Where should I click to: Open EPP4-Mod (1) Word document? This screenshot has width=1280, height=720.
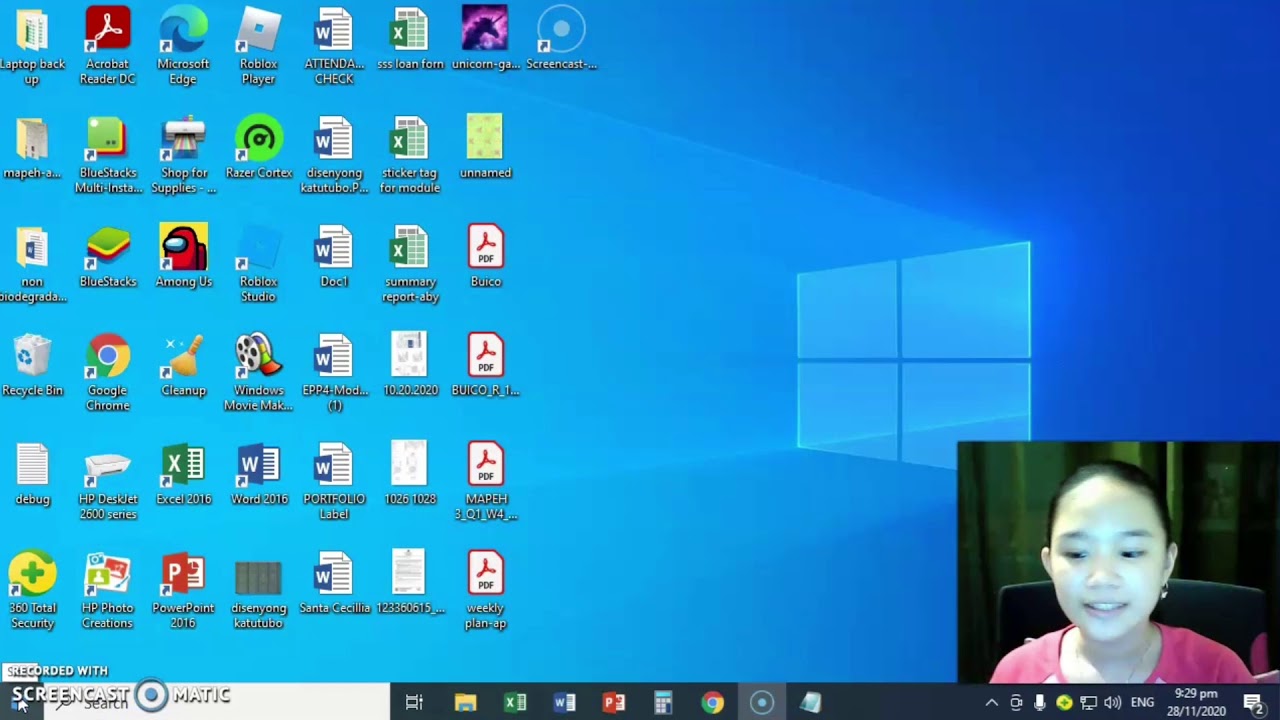tap(334, 373)
